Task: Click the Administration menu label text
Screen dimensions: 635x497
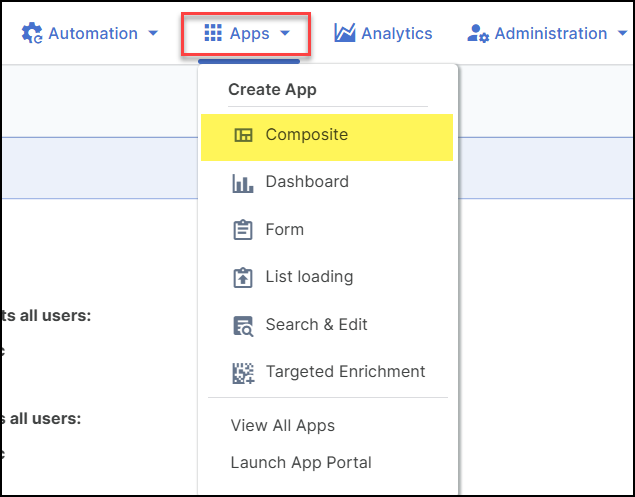Action: click(x=550, y=34)
